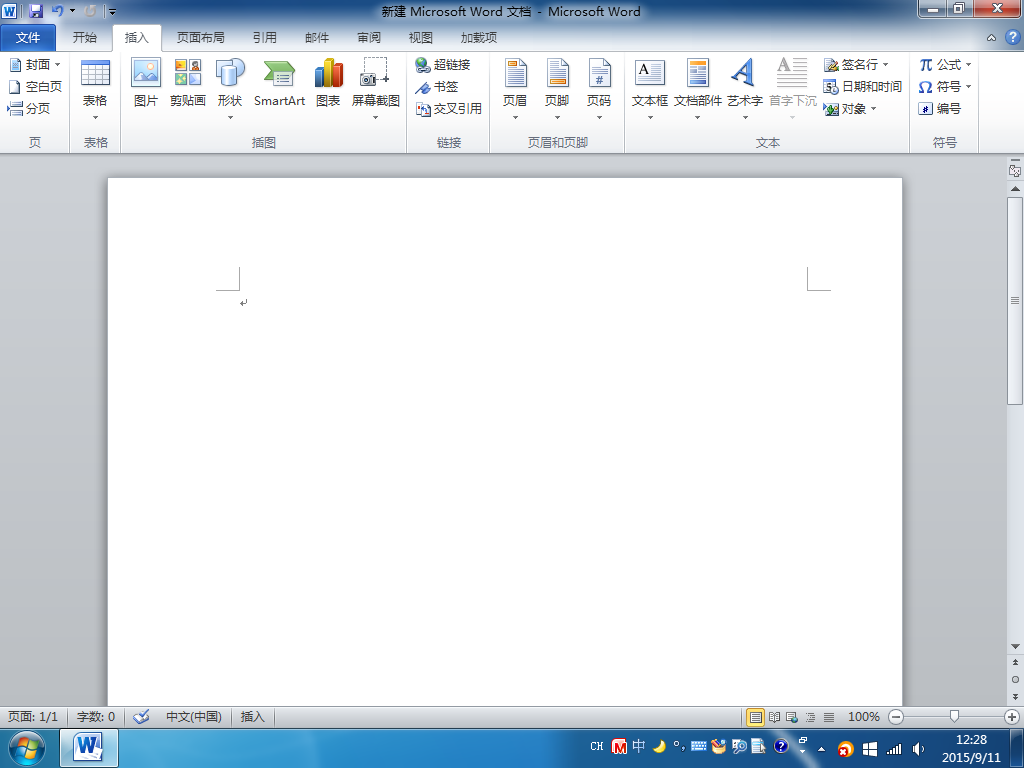Click the 100% zoom level button

[863, 717]
